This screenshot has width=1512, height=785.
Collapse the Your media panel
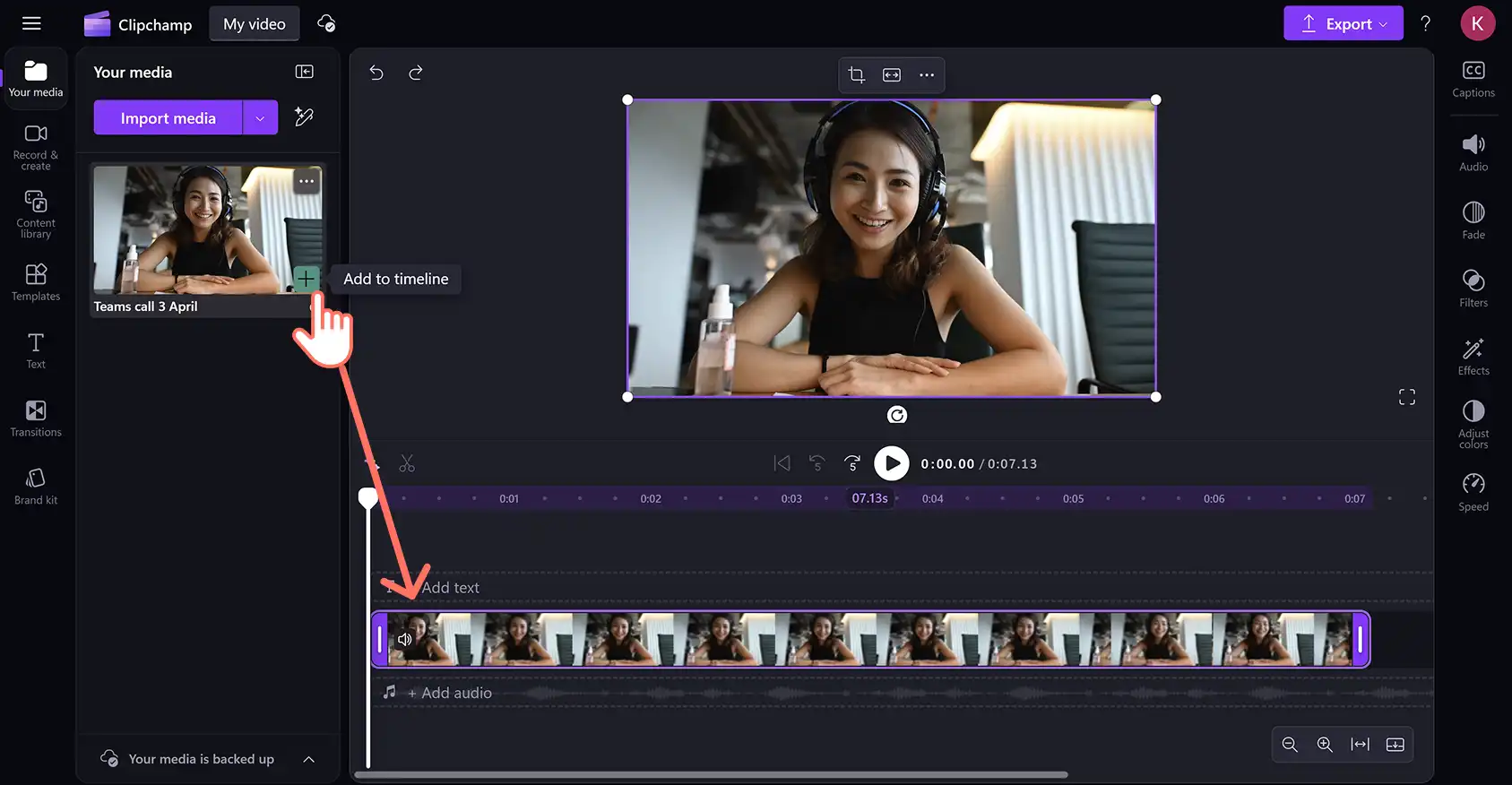305,72
